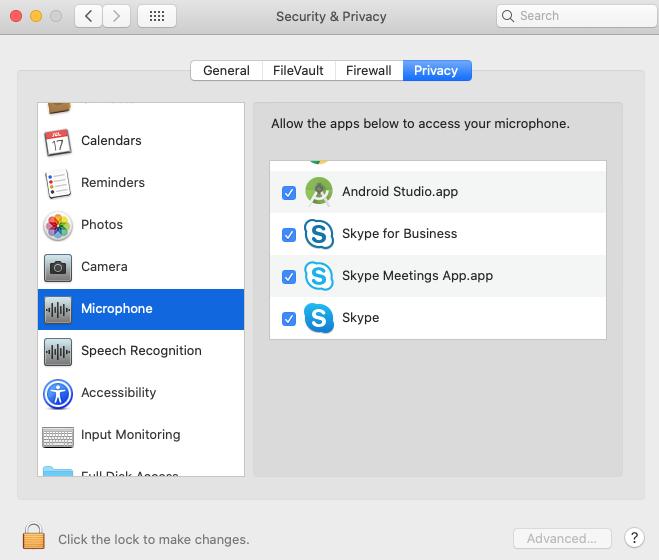Click the Reminders list icon

click(x=58, y=184)
